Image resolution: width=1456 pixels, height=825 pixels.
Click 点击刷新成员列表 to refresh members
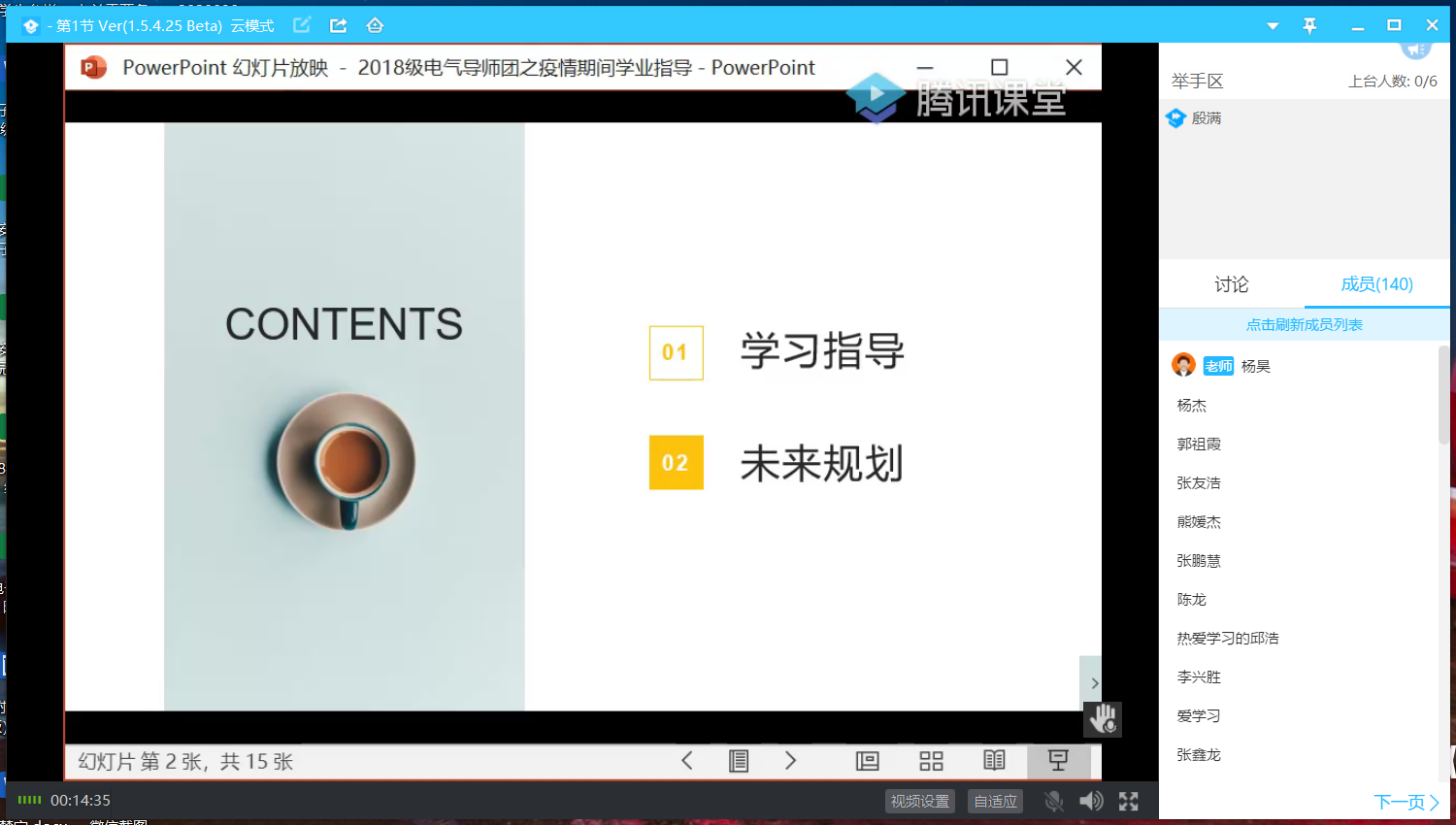point(1304,325)
